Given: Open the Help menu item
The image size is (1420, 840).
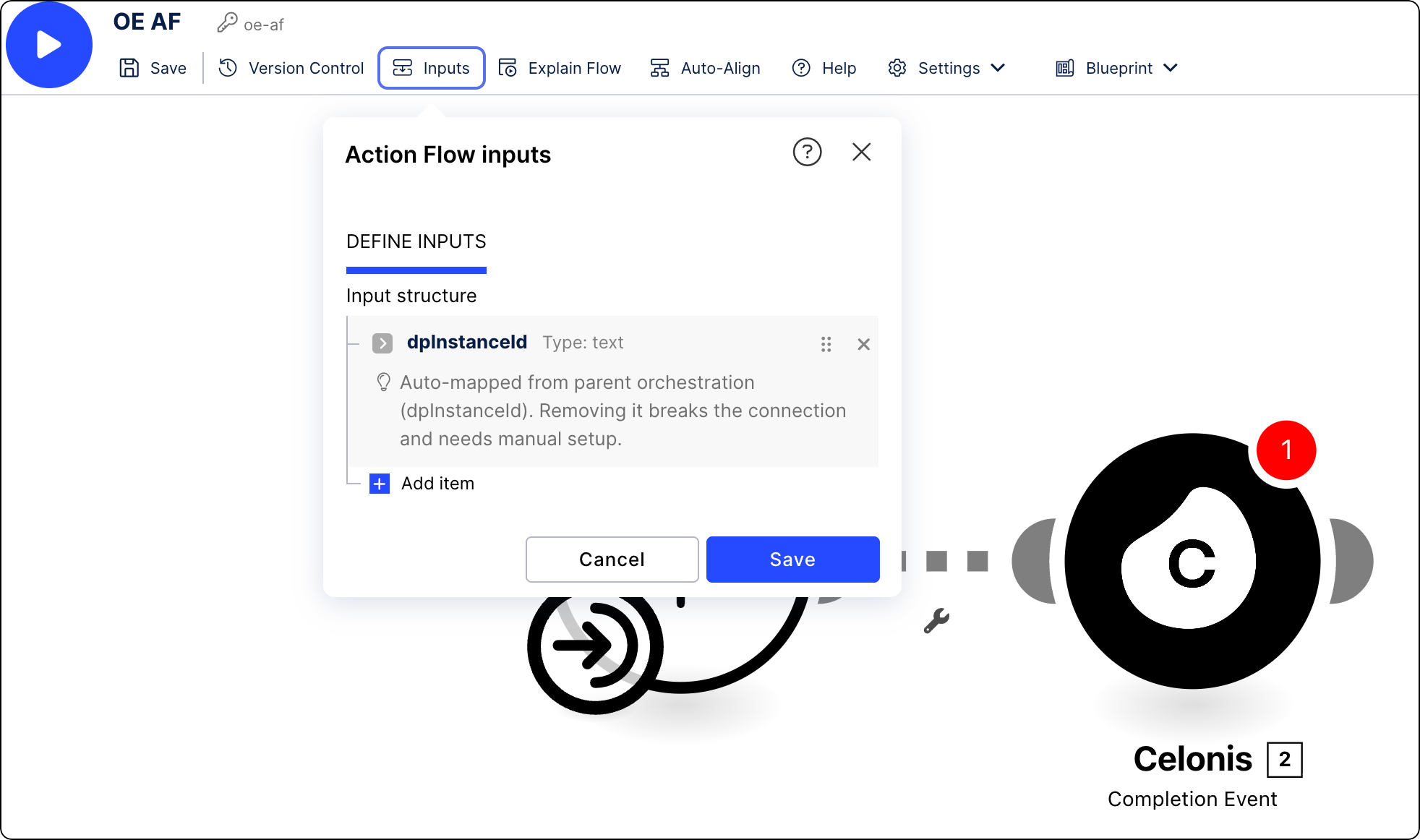Looking at the screenshot, I should pos(824,68).
